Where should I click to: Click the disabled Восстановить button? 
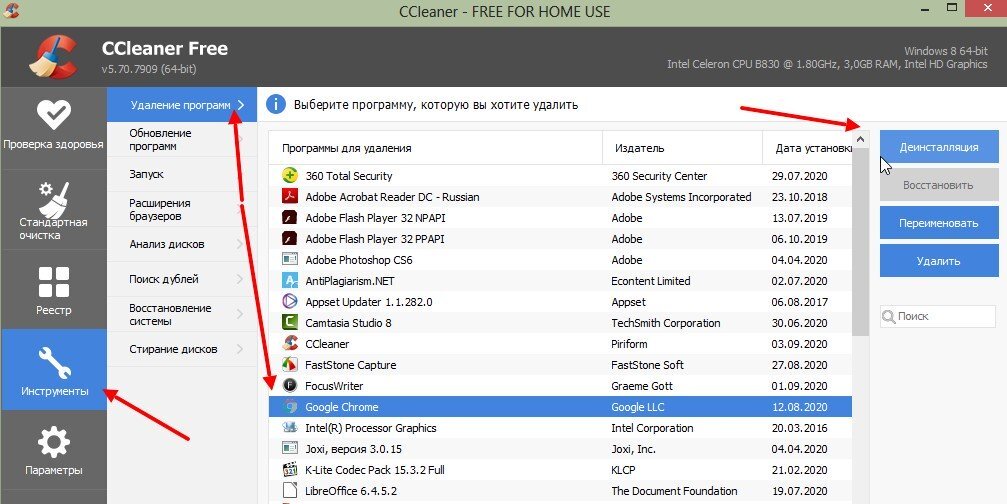(939, 185)
